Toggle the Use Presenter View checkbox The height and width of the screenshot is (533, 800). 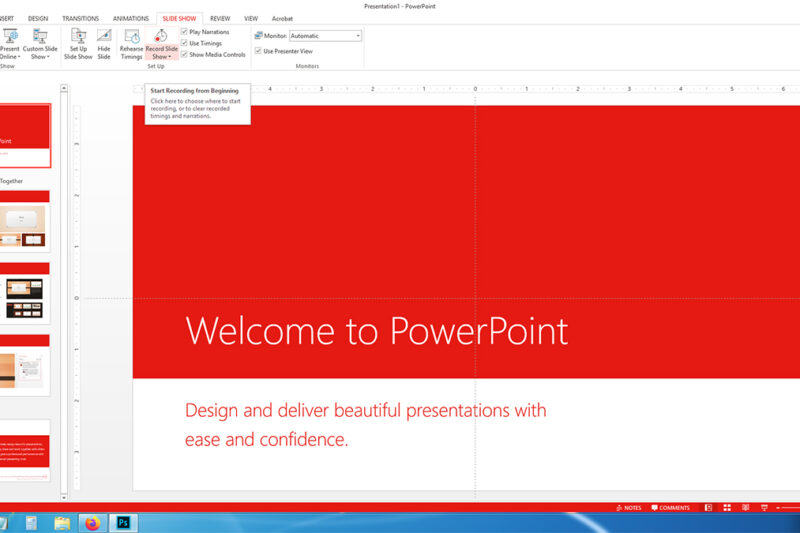click(258, 51)
